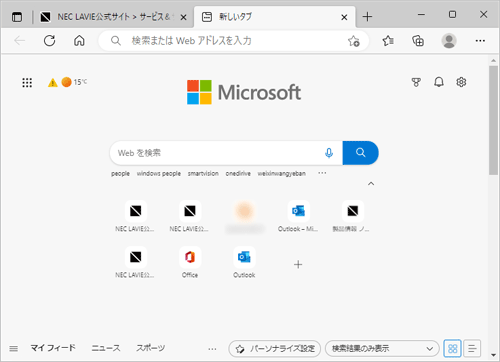Open the Collections icon

coord(418,41)
